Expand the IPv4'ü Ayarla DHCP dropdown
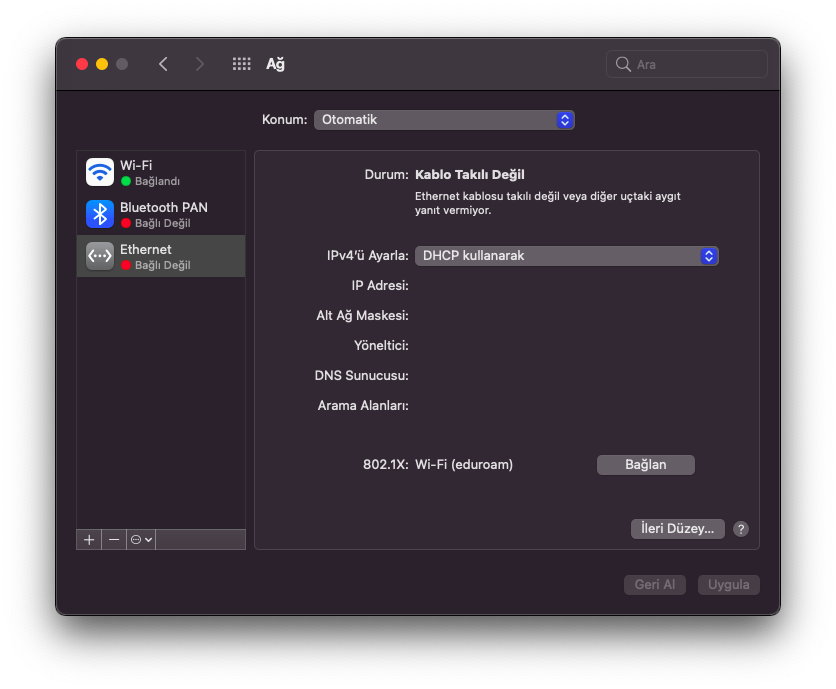Viewport: 836px width, 689px height. pos(566,256)
